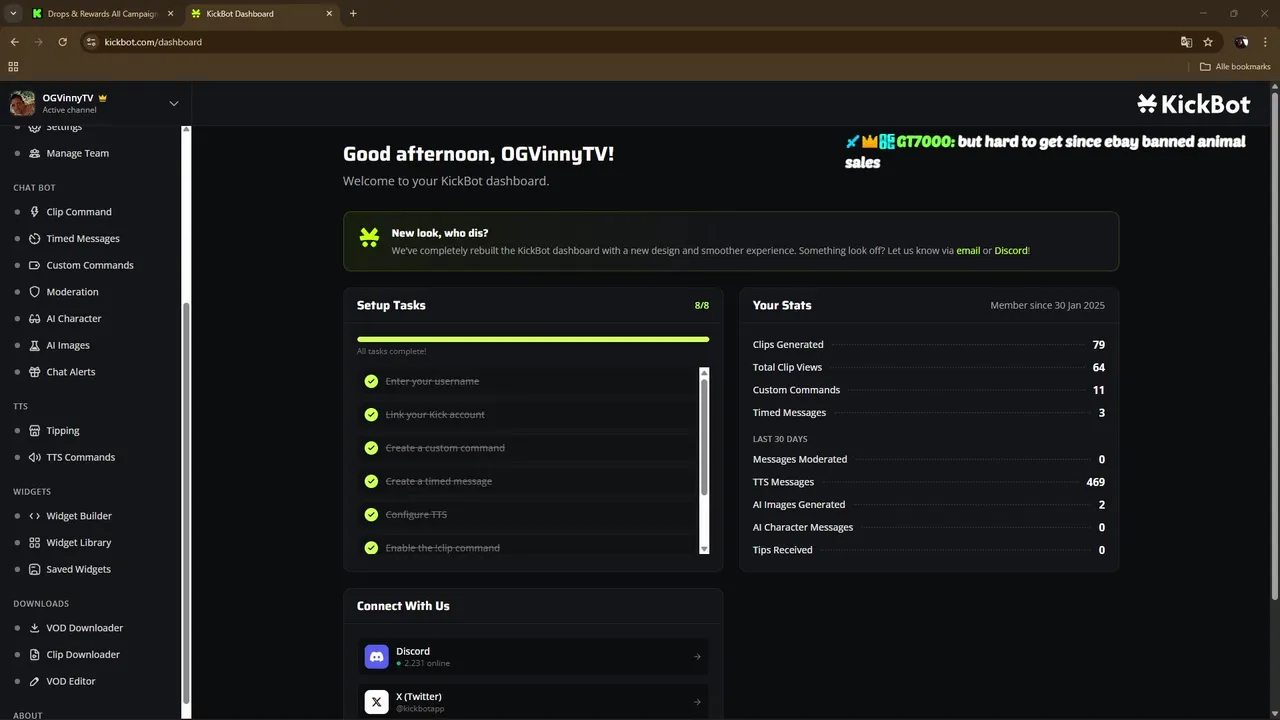Click the KickBot logo in header
The width and height of the screenshot is (1280, 720).
[x=1193, y=103]
